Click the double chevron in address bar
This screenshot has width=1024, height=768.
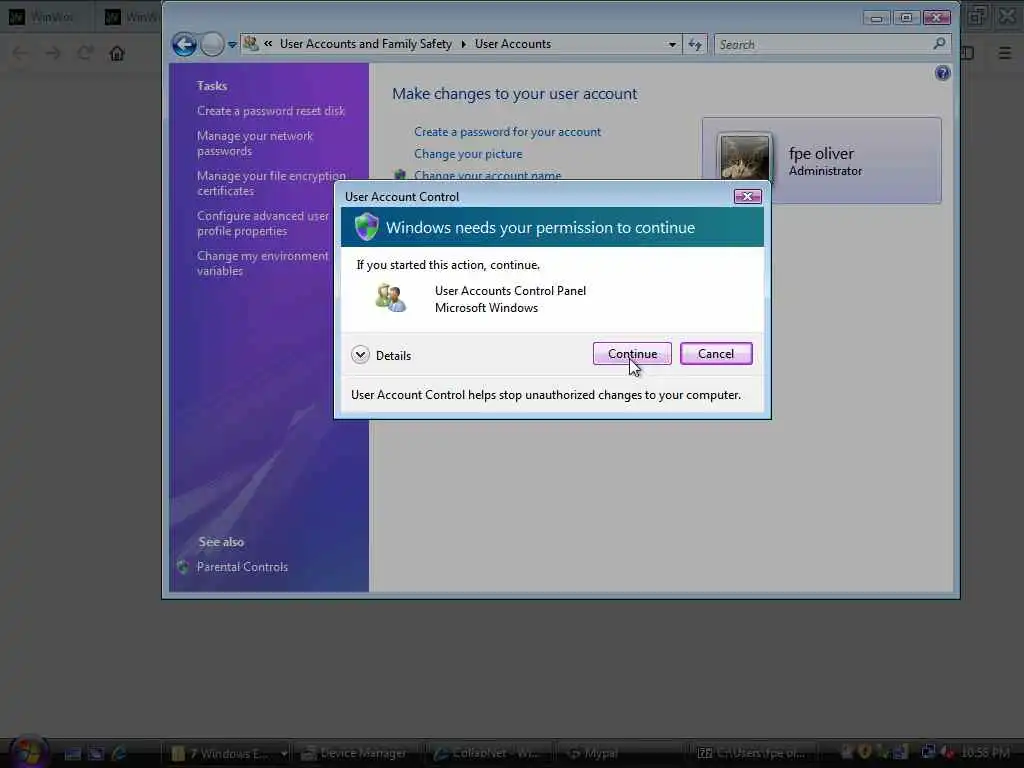pyautogui.click(x=268, y=44)
